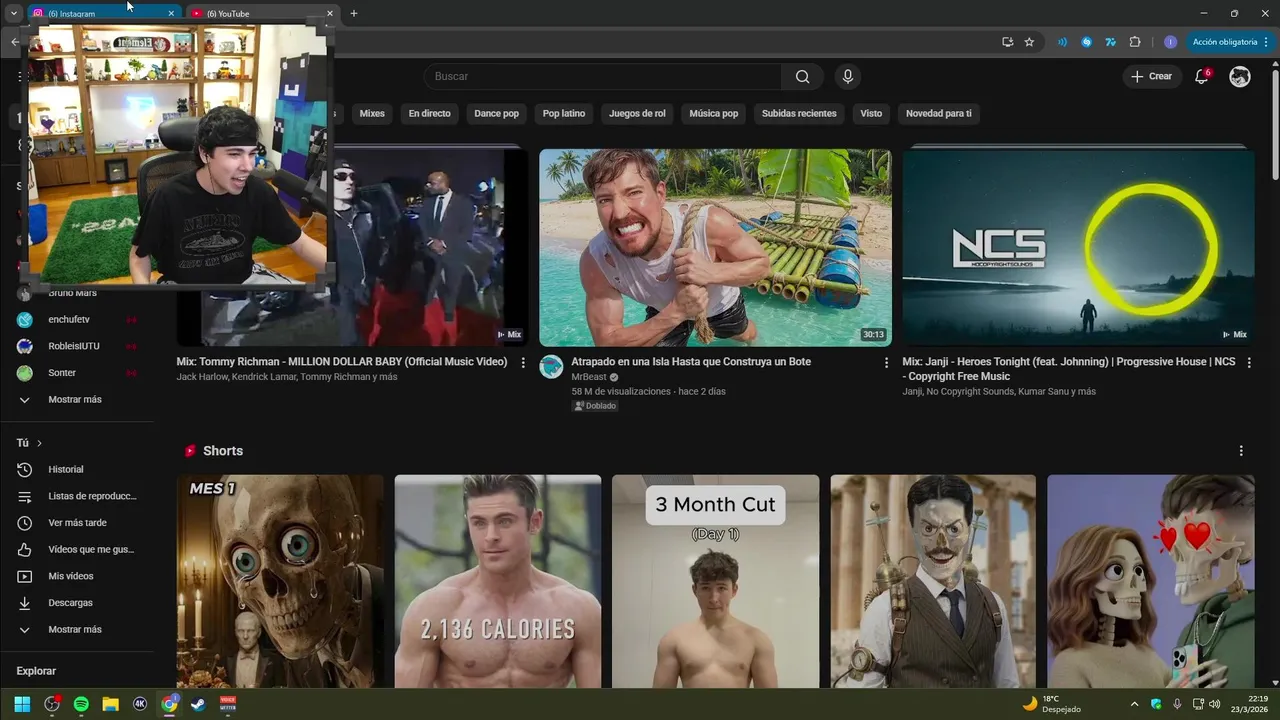Select the Pop latino filter chip
This screenshot has width=1280, height=720.
pyautogui.click(x=564, y=113)
